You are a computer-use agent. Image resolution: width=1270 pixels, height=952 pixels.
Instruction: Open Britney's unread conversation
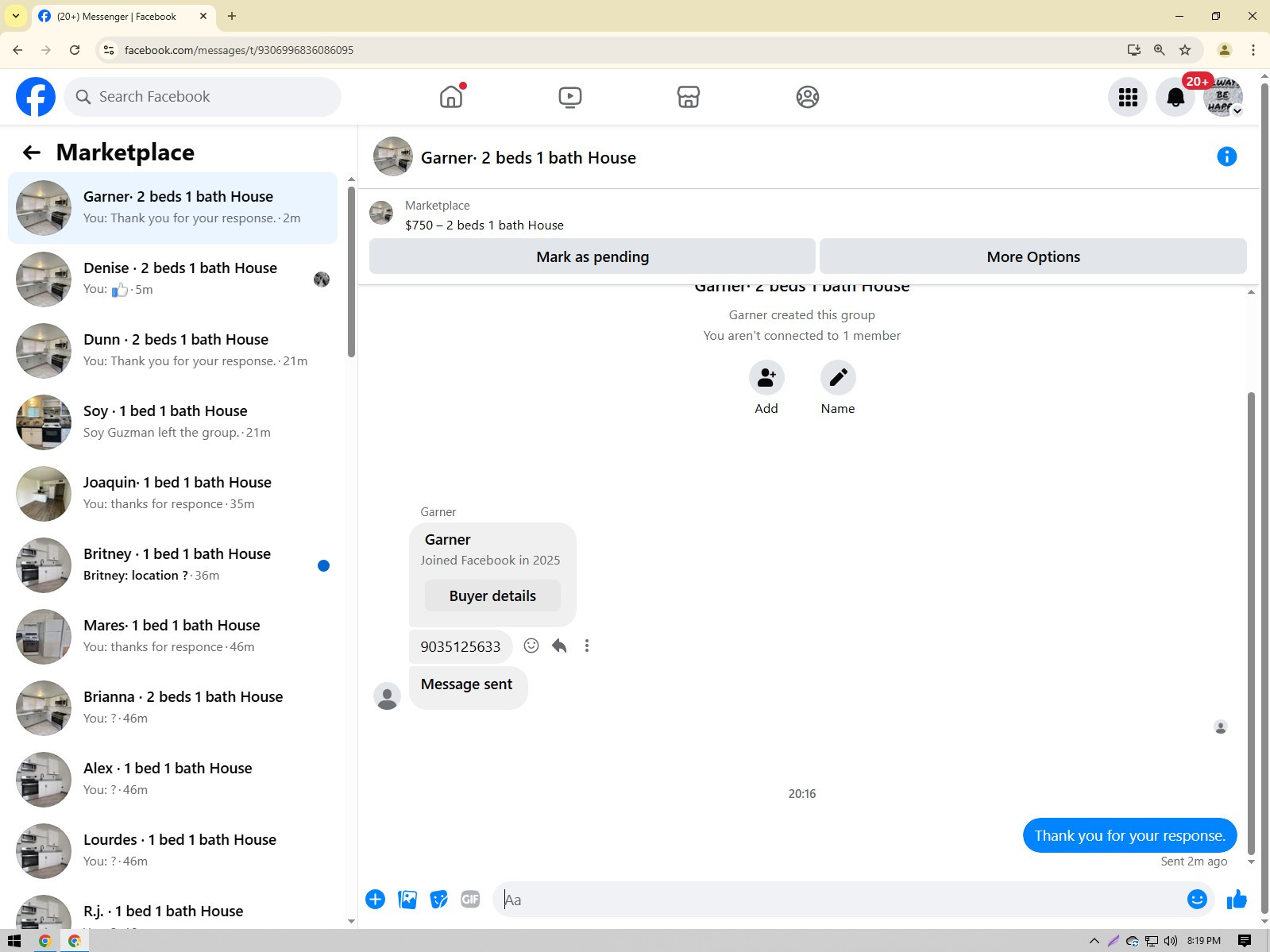[172, 565]
